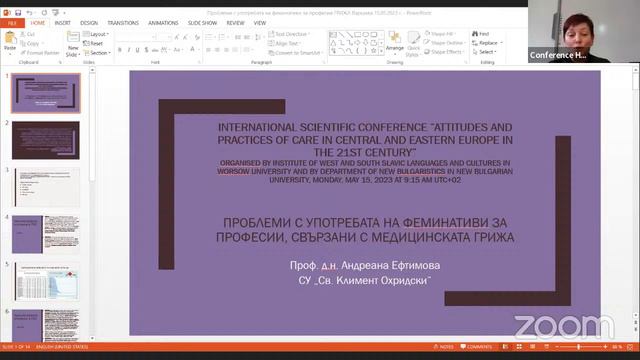Insert a New Slide via icon

coord(73,37)
